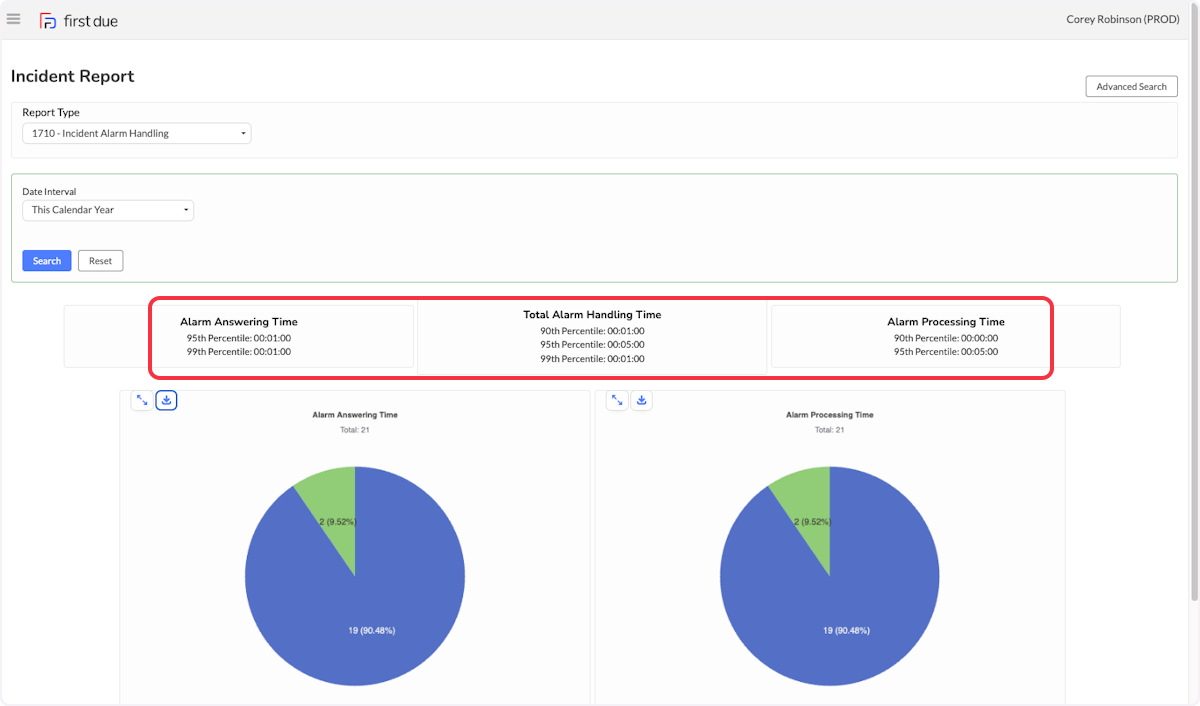Click the Alarm Processing Time summary title
The height and width of the screenshot is (706, 1200).
pyautogui.click(x=946, y=322)
